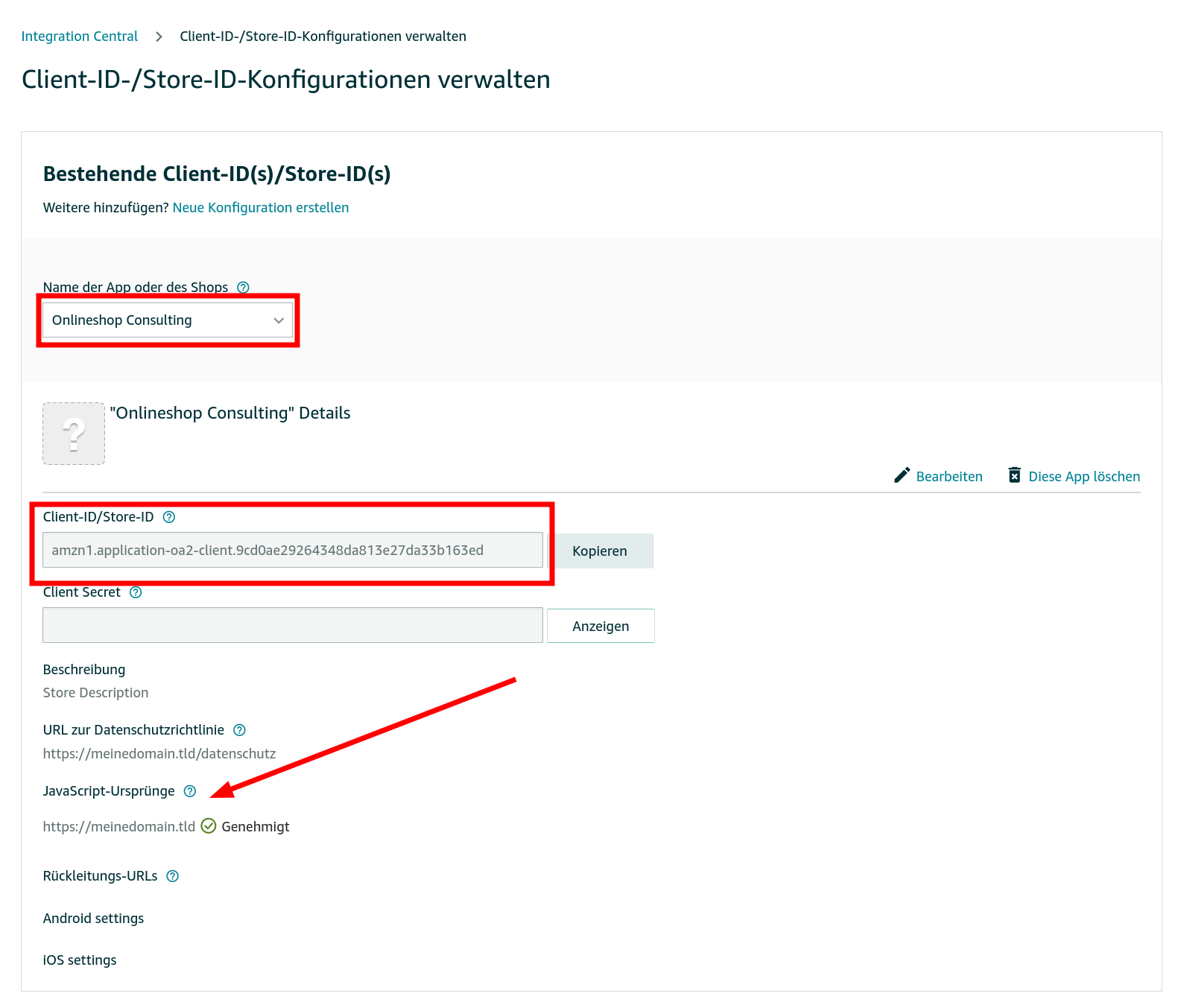Viewport: 1181px width, 1008px height.
Task: Click the green approved checkmark icon
Action: pyautogui.click(x=209, y=826)
